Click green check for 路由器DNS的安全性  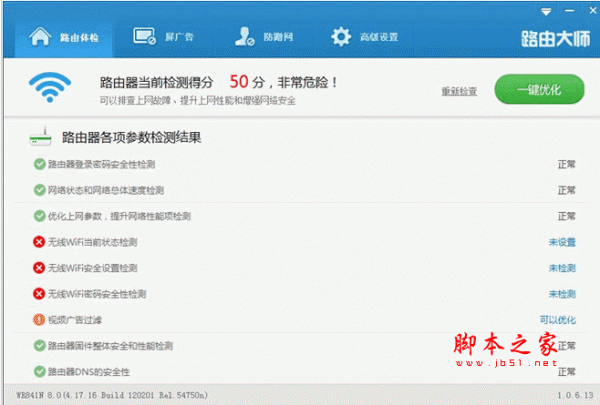(x=39, y=371)
